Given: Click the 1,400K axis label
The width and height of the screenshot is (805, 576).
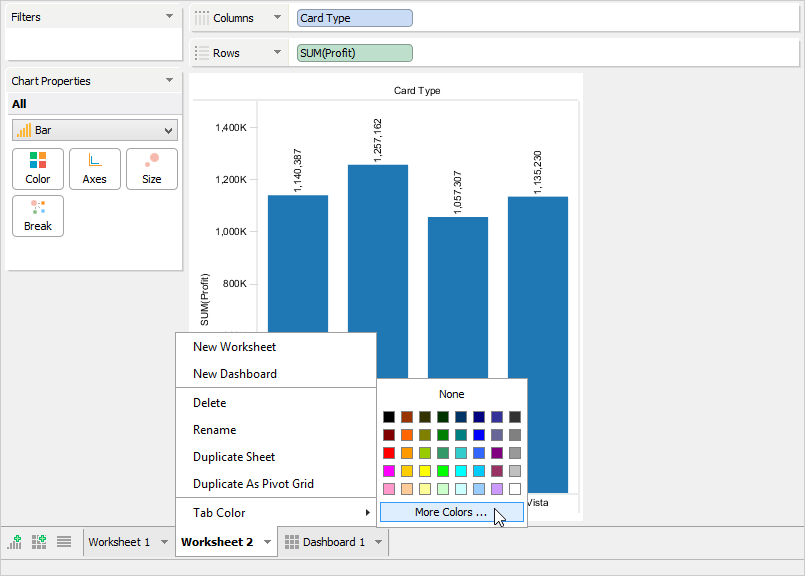Looking at the screenshot, I should click(231, 127).
